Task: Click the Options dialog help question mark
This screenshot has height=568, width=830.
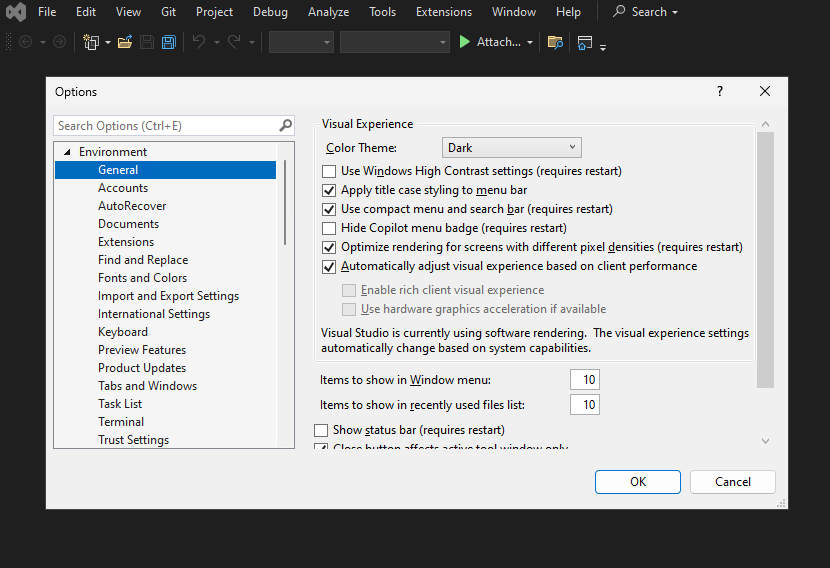Action: 719,91
